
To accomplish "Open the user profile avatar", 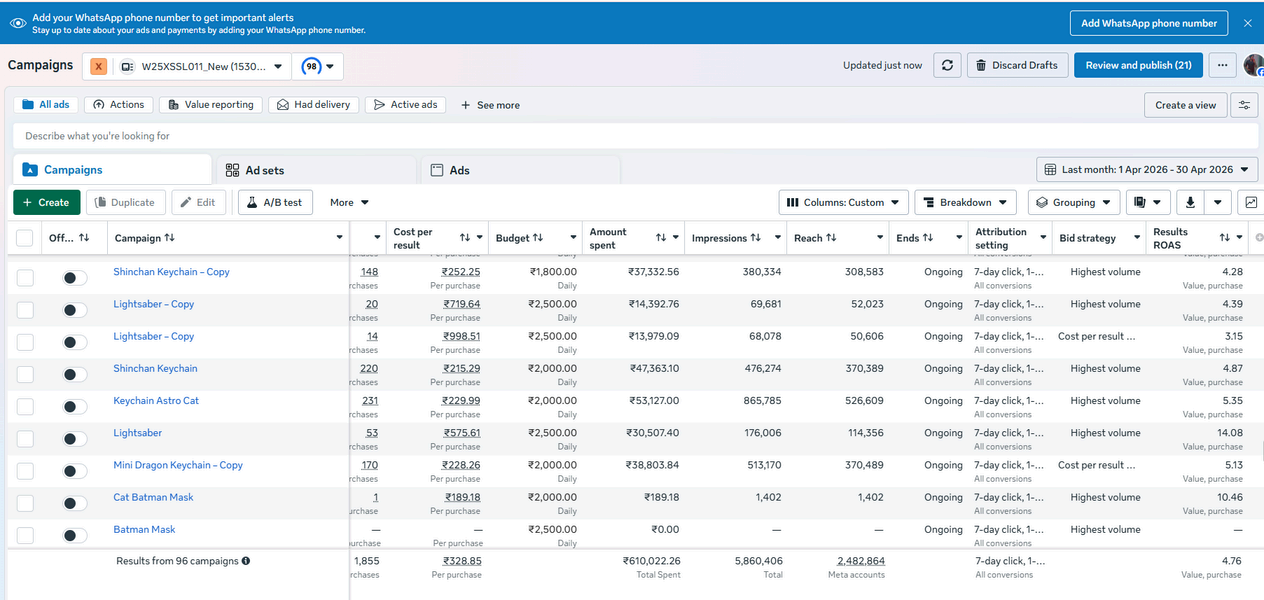I will (1254, 65).
